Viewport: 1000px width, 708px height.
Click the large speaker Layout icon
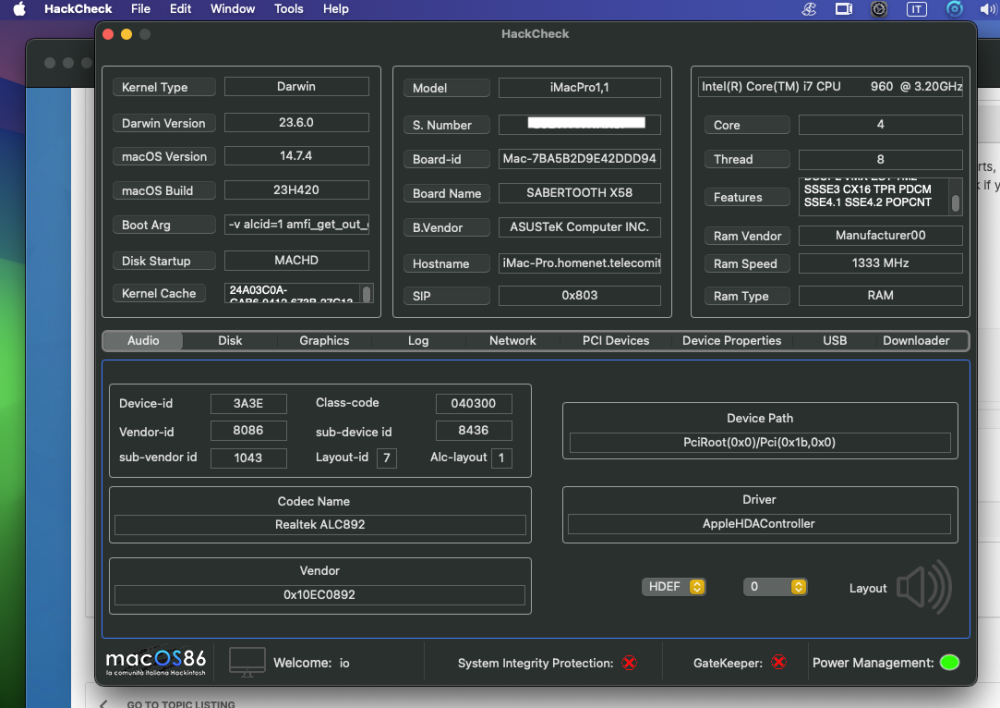click(x=924, y=587)
